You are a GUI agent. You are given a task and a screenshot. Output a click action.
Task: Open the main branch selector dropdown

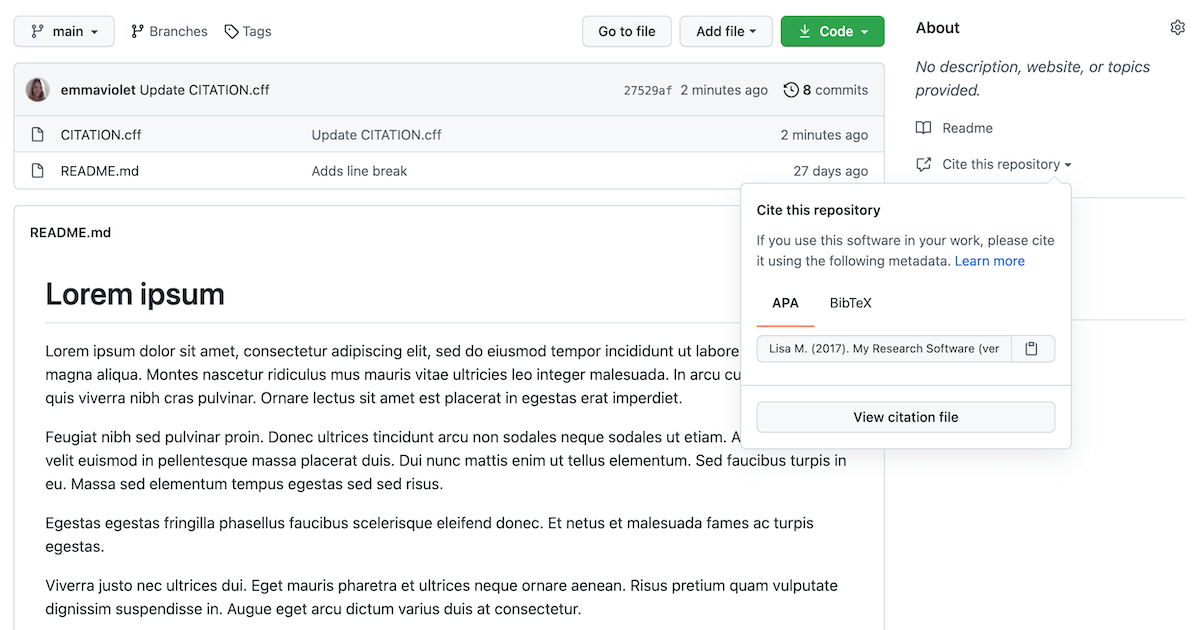coord(63,31)
